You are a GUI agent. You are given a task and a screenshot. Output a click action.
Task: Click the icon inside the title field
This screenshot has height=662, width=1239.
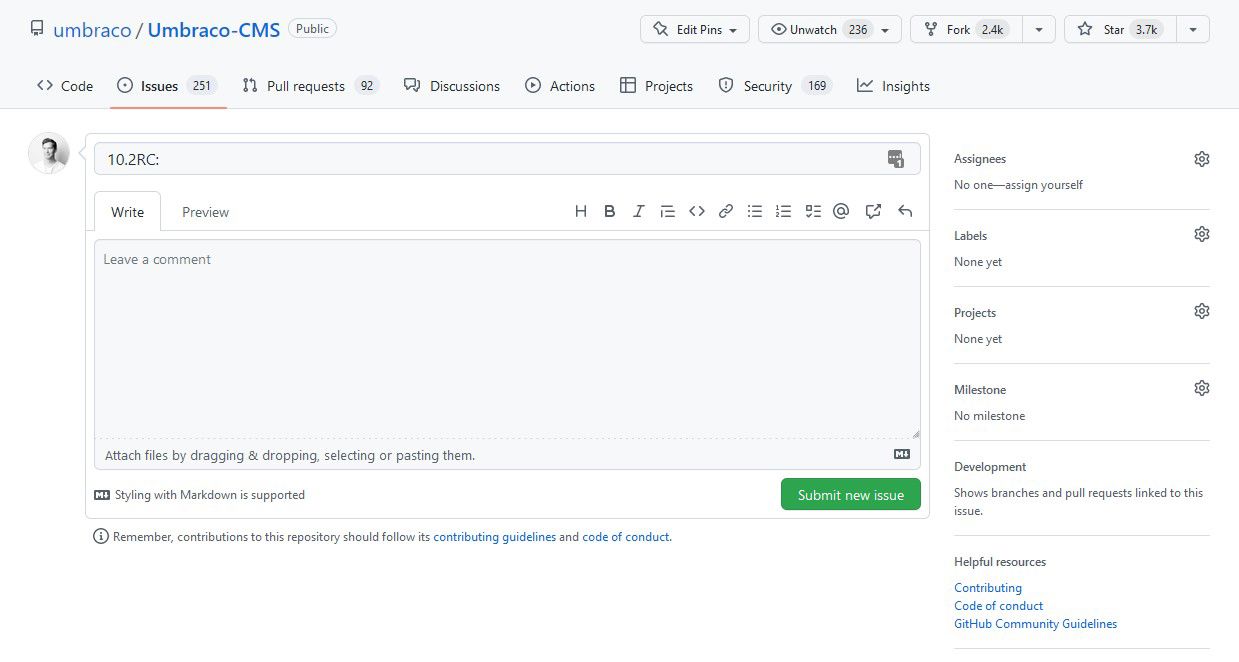coord(896,158)
